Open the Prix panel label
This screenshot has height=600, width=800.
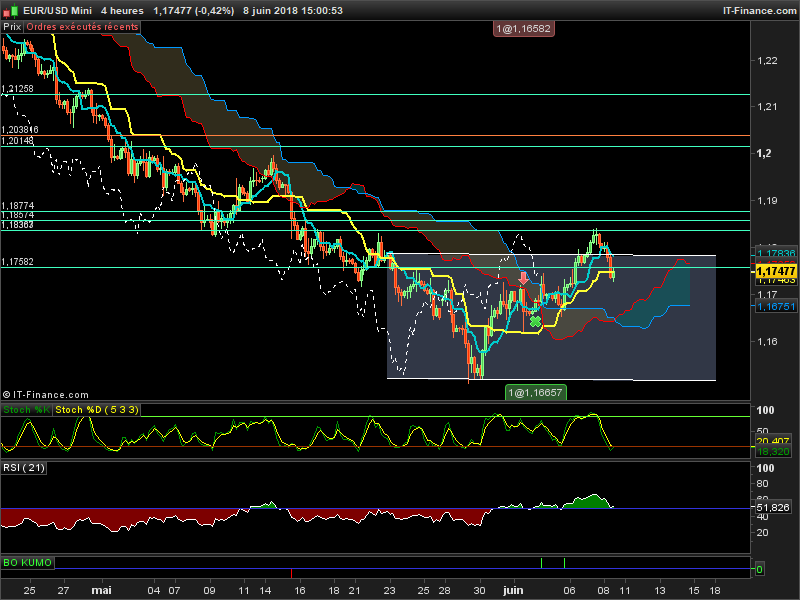pyautogui.click(x=12, y=27)
